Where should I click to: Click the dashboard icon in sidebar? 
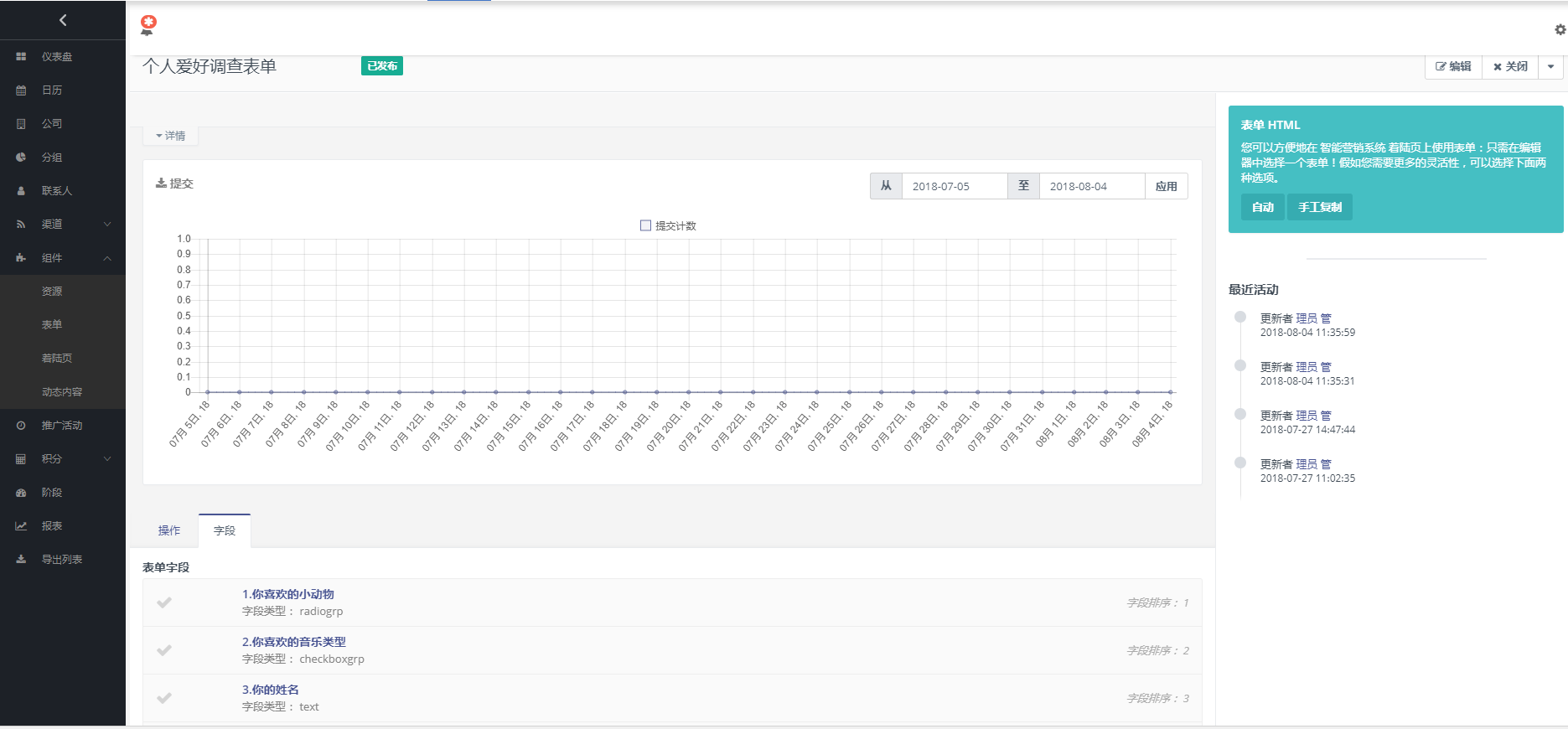coord(21,57)
